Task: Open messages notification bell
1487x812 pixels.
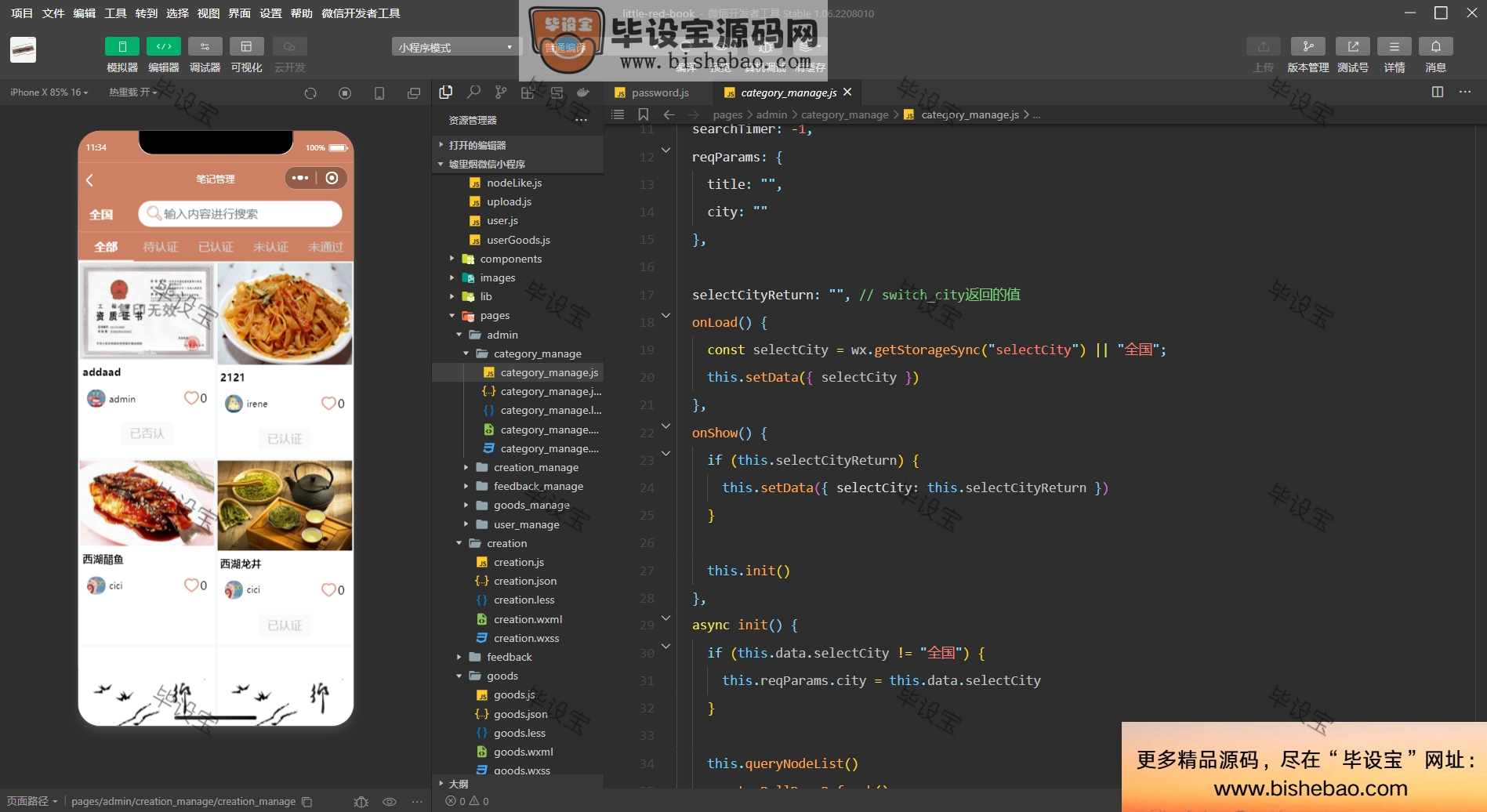Action: (1436, 47)
